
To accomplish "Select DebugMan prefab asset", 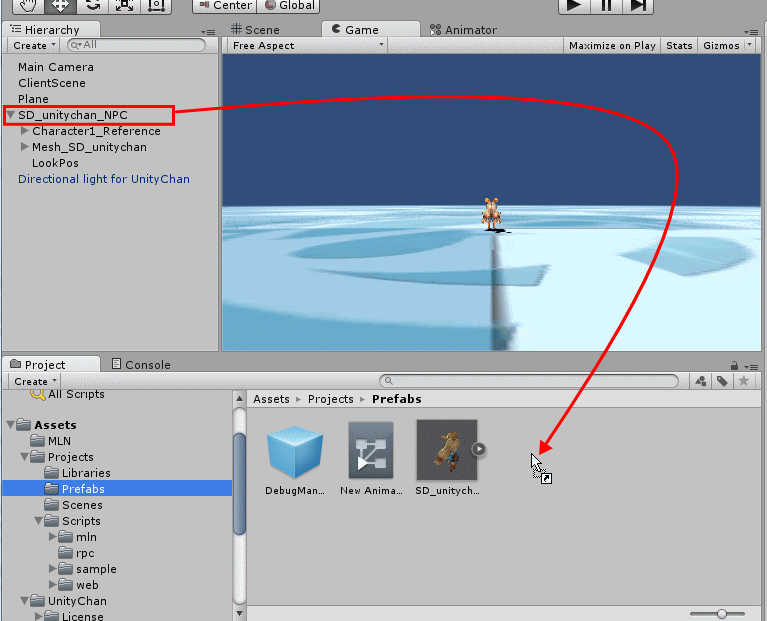I will pyautogui.click(x=294, y=460).
